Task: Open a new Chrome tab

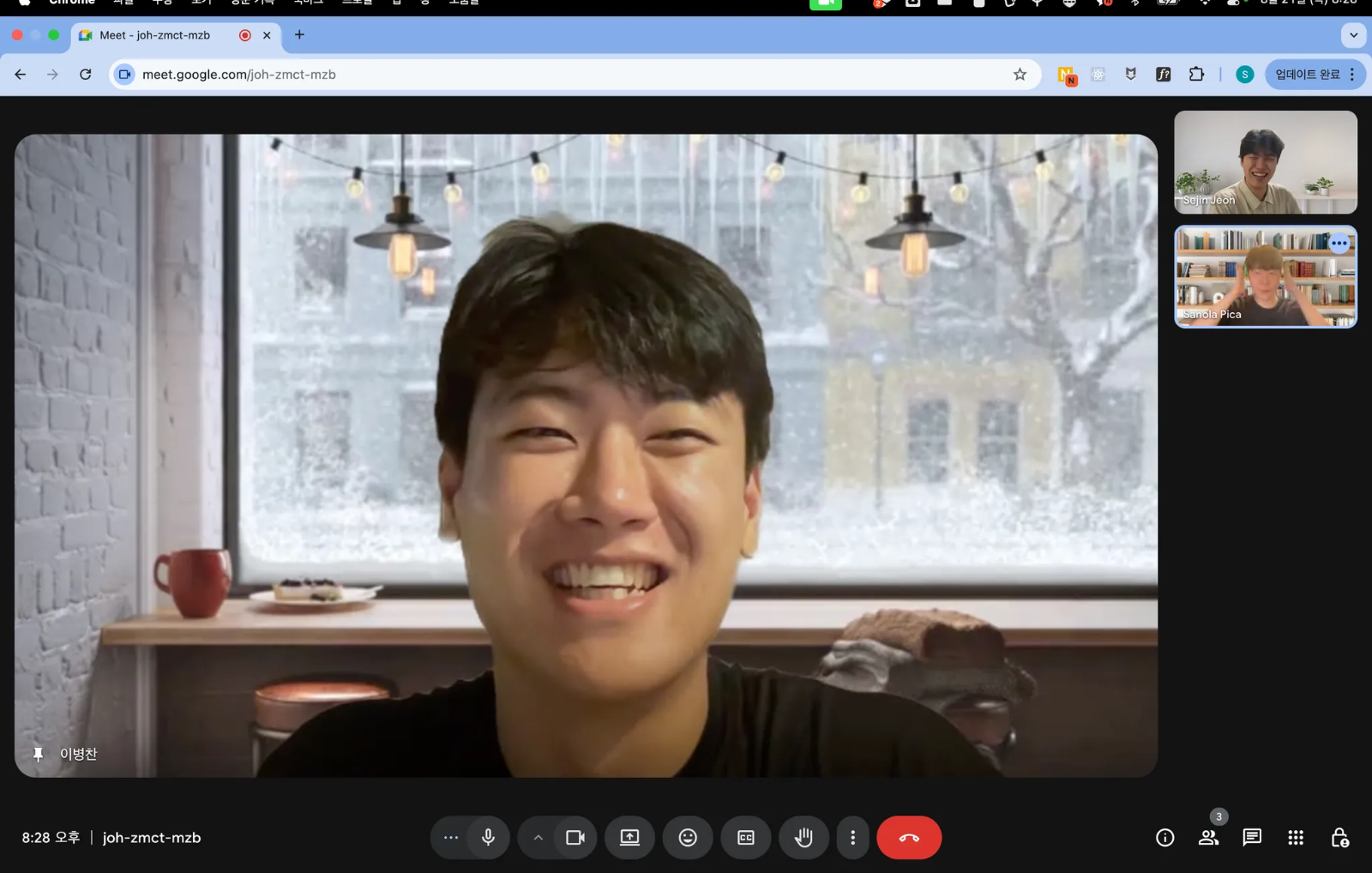Action: [x=299, y=35]
